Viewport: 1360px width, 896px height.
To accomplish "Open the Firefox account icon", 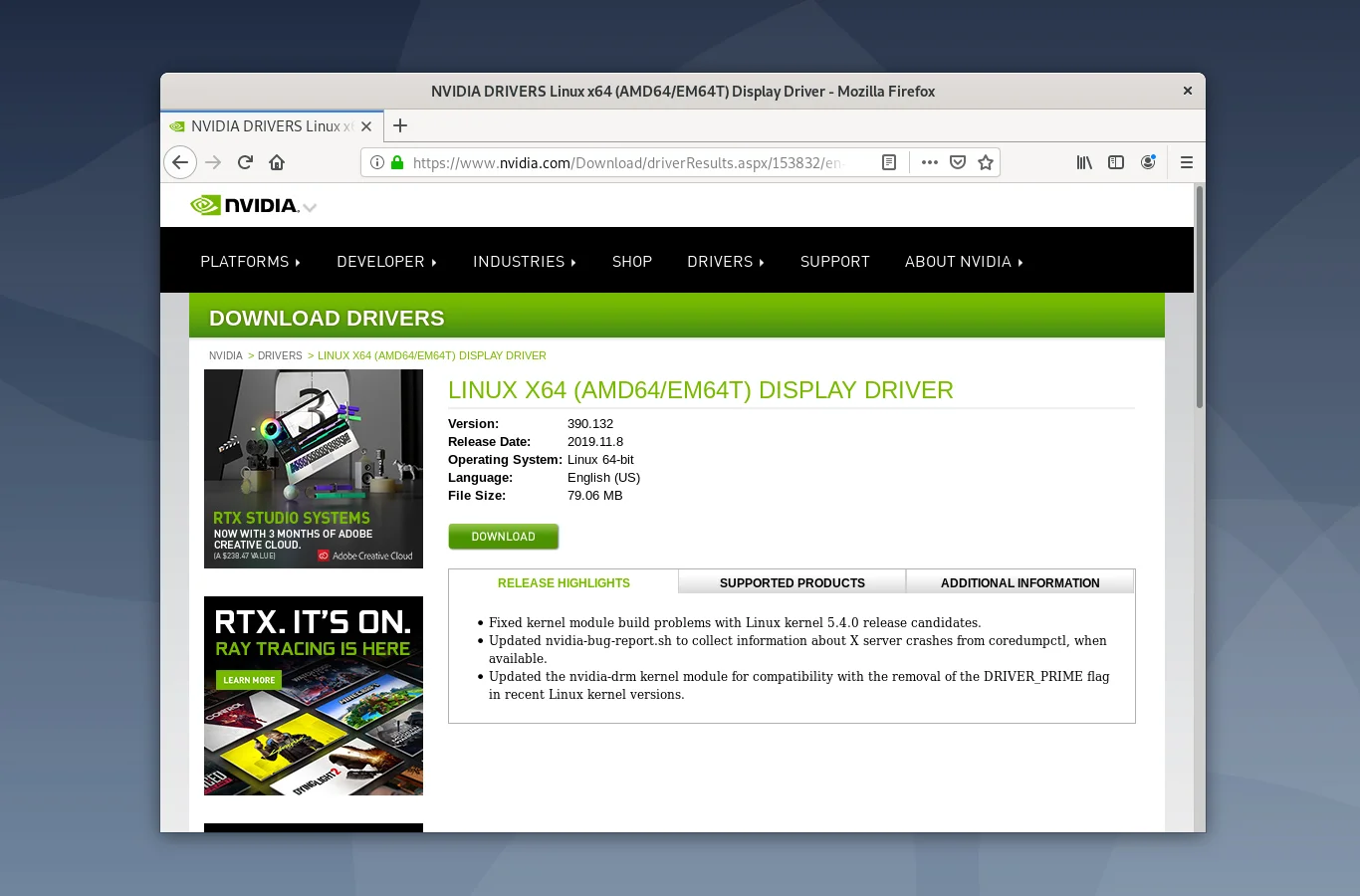I will point(1148,162).
